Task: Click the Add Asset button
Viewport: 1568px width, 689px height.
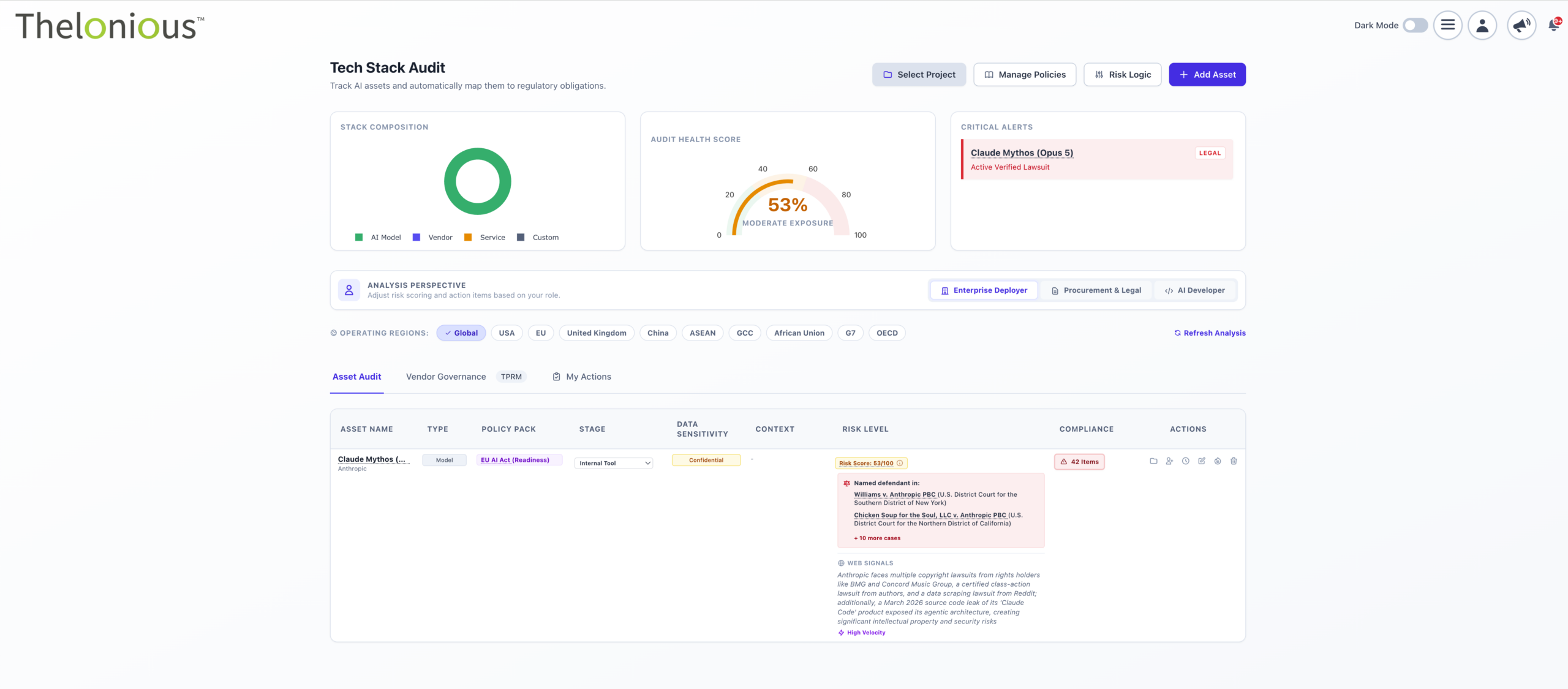Action: (x=1207, y=75)
